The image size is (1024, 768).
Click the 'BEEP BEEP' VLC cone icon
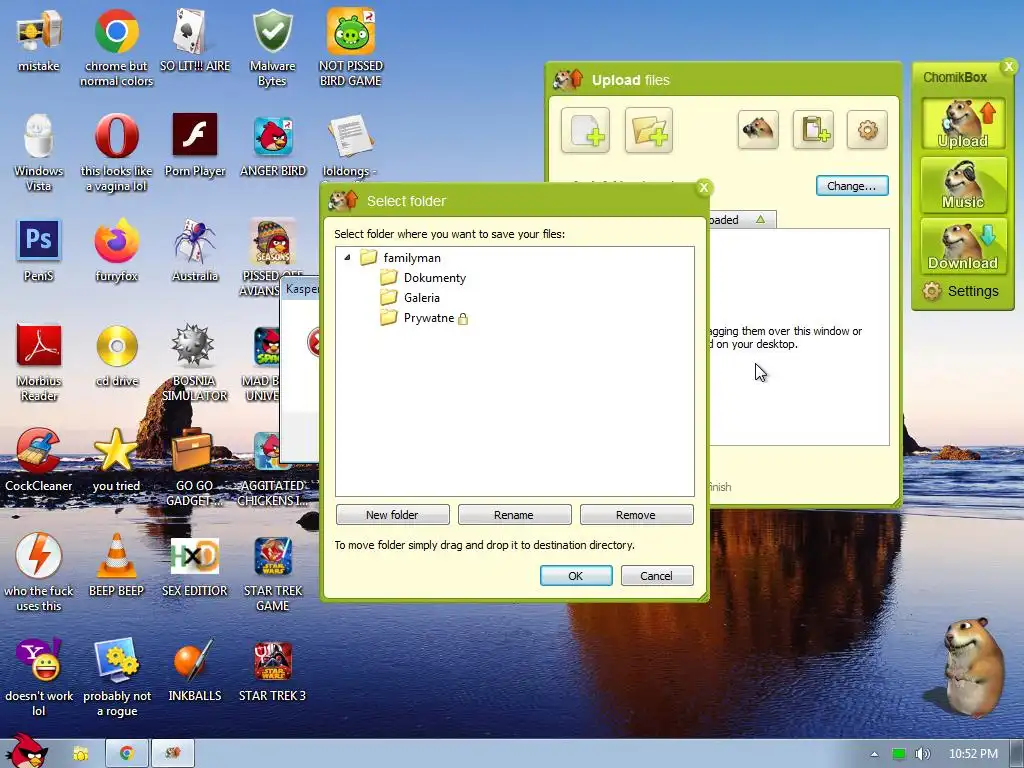click(x=116, y=566)
